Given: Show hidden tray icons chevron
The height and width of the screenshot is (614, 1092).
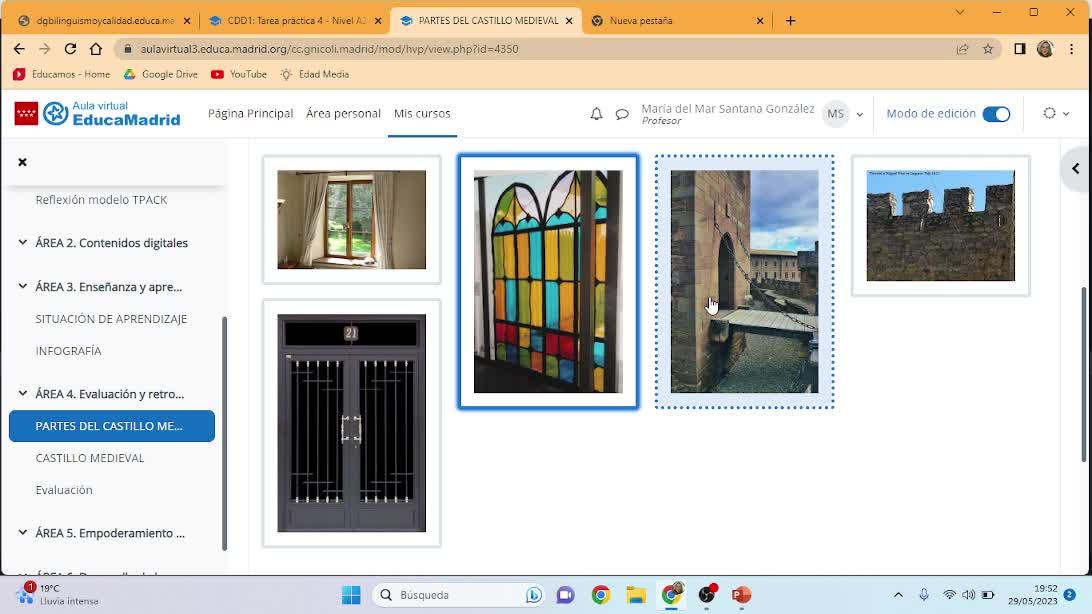Looking at the screenshot, I should pos(898,595).
